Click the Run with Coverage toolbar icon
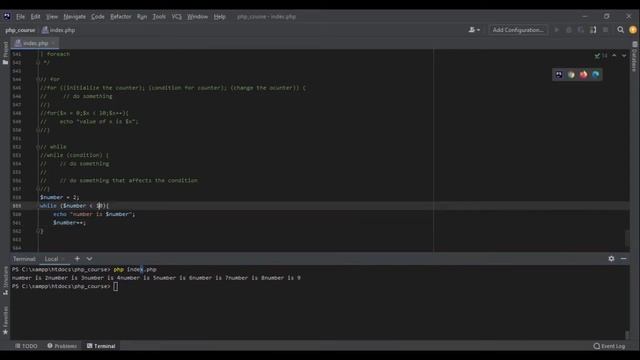 (x=581, y=30)
